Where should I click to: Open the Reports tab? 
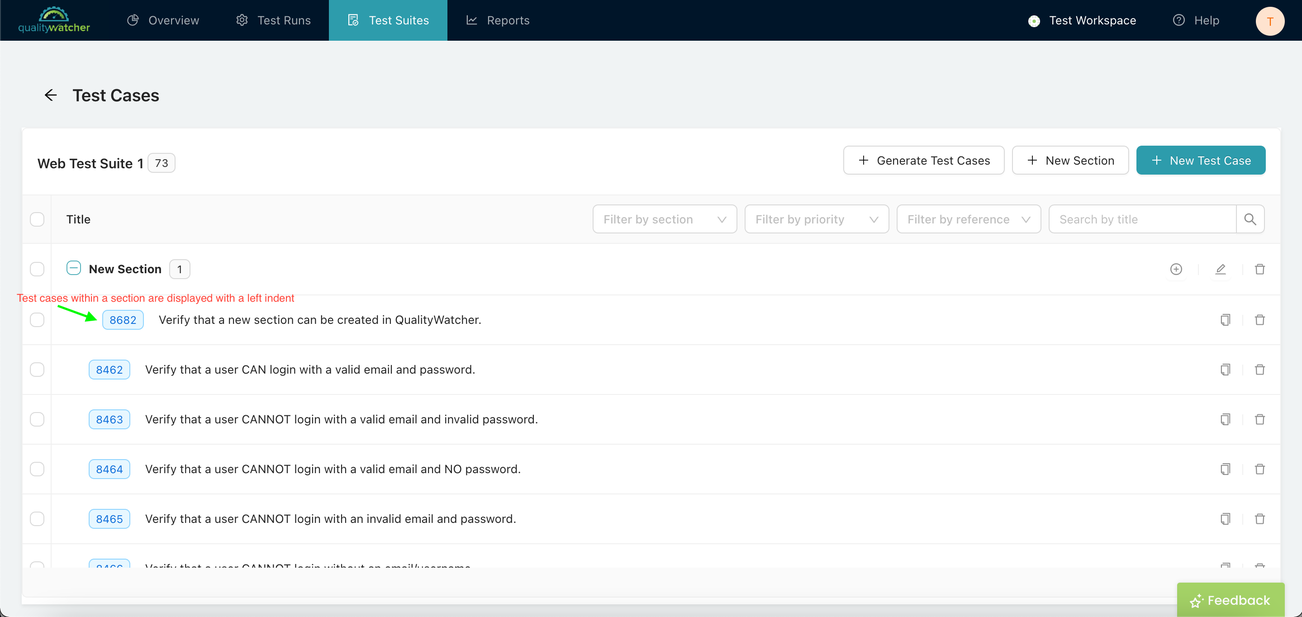point(498,20)
